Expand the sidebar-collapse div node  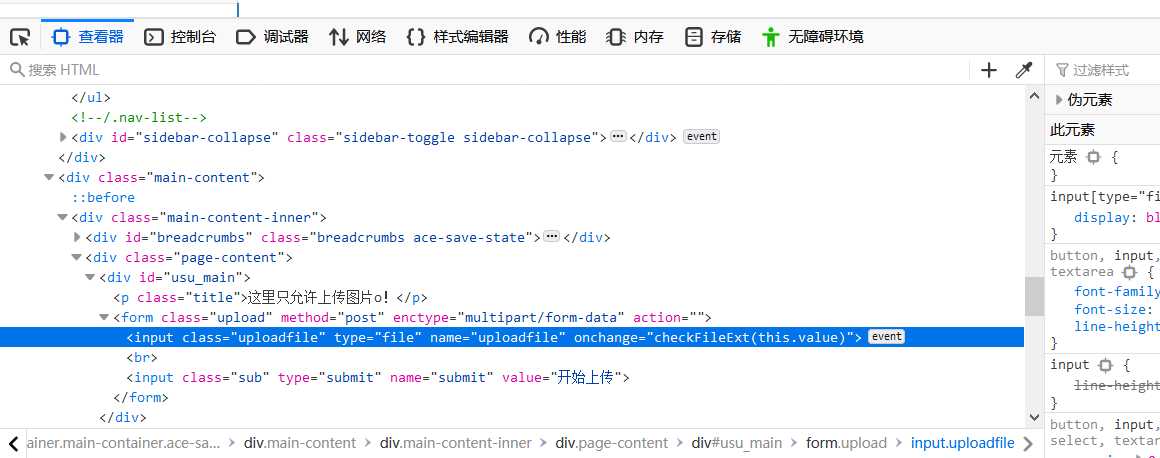click(63, 137)
